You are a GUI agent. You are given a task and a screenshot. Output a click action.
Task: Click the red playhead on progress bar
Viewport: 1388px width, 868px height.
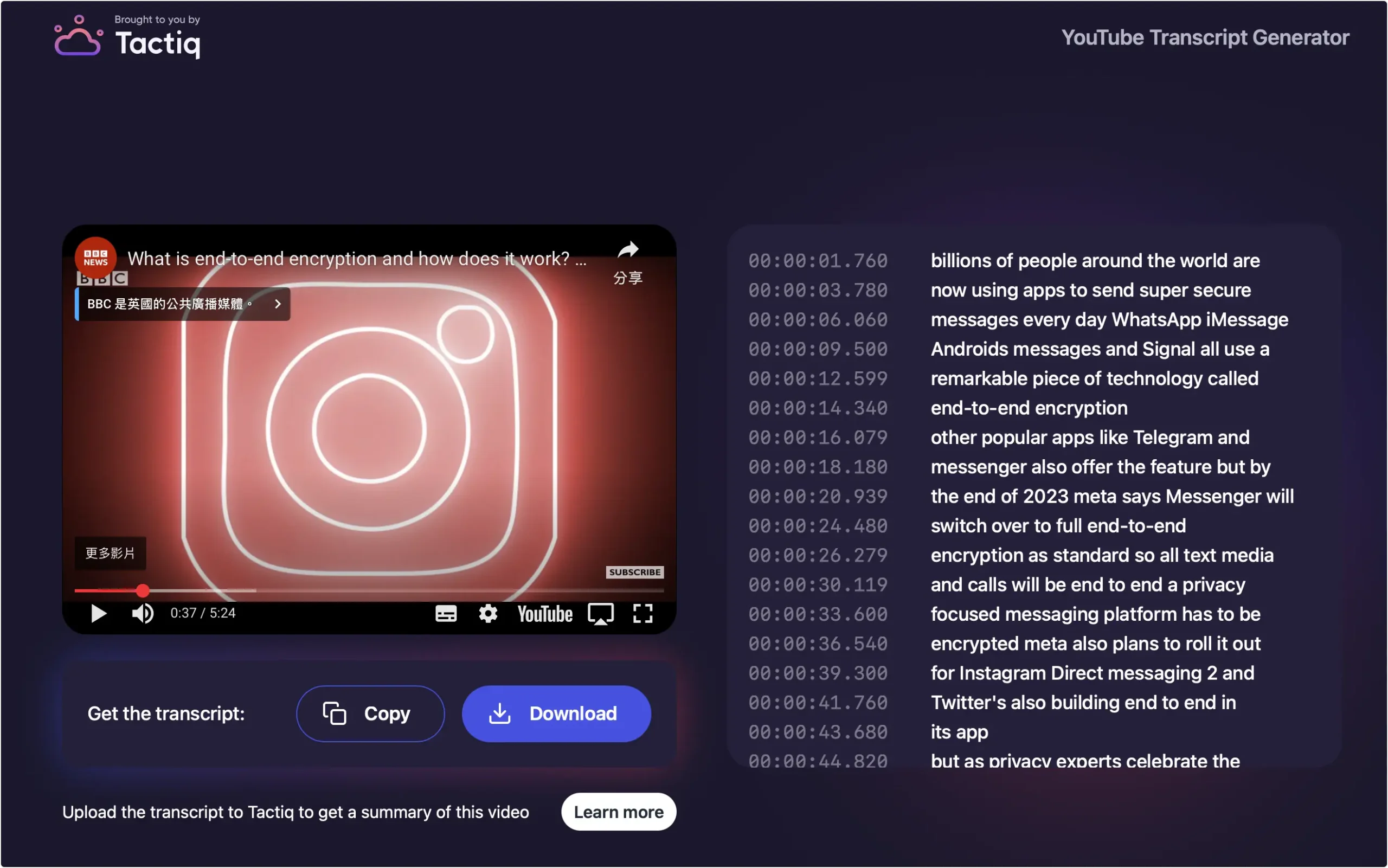143,590
